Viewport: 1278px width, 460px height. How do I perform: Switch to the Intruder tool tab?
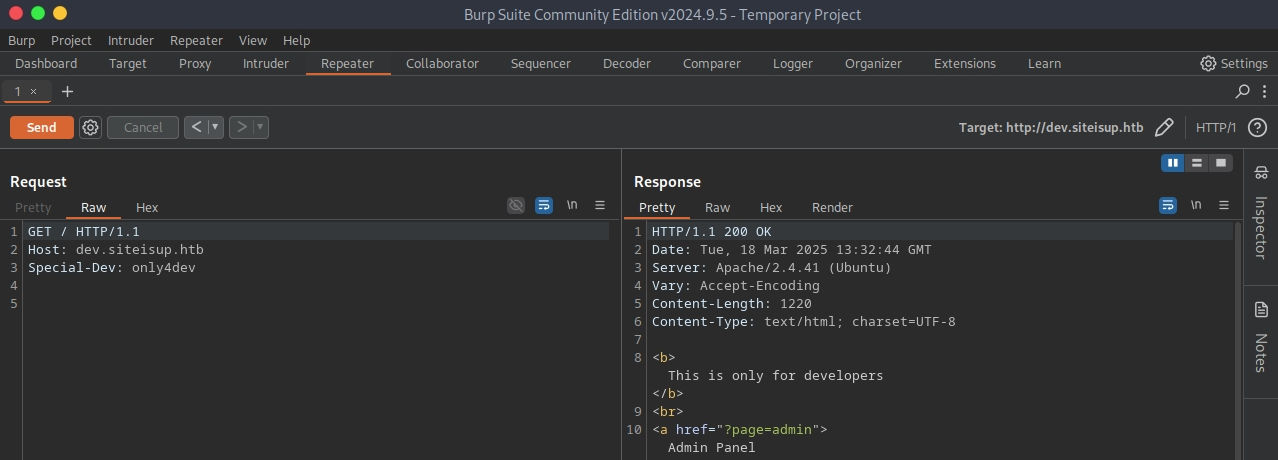(266, 63)
